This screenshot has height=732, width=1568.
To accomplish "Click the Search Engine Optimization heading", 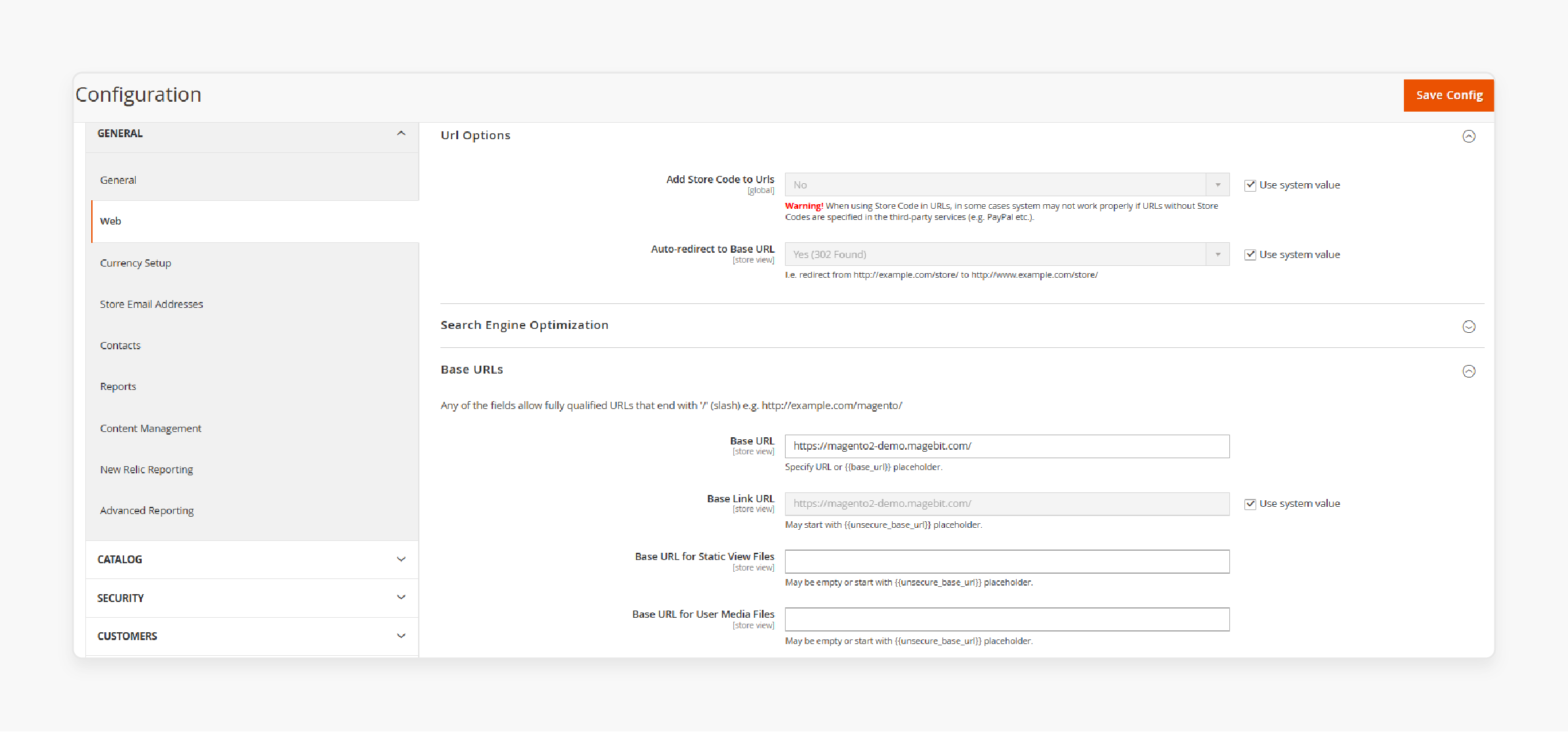I will pyautogui.click(x=524, y=325).
